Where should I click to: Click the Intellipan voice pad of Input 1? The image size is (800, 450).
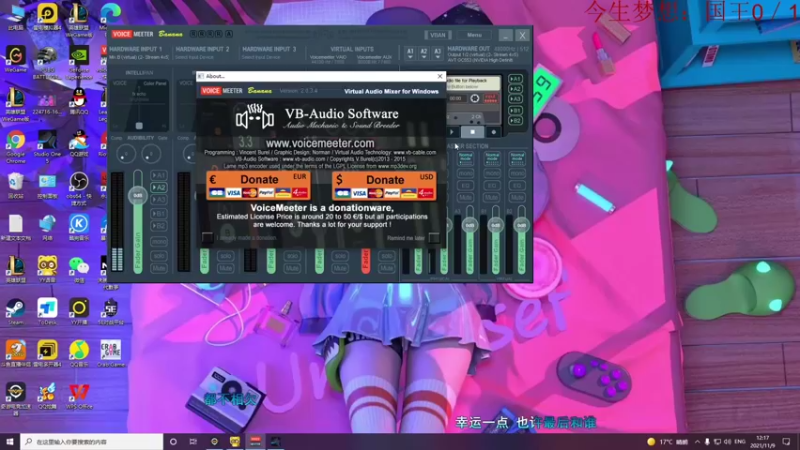pos(139,104)
